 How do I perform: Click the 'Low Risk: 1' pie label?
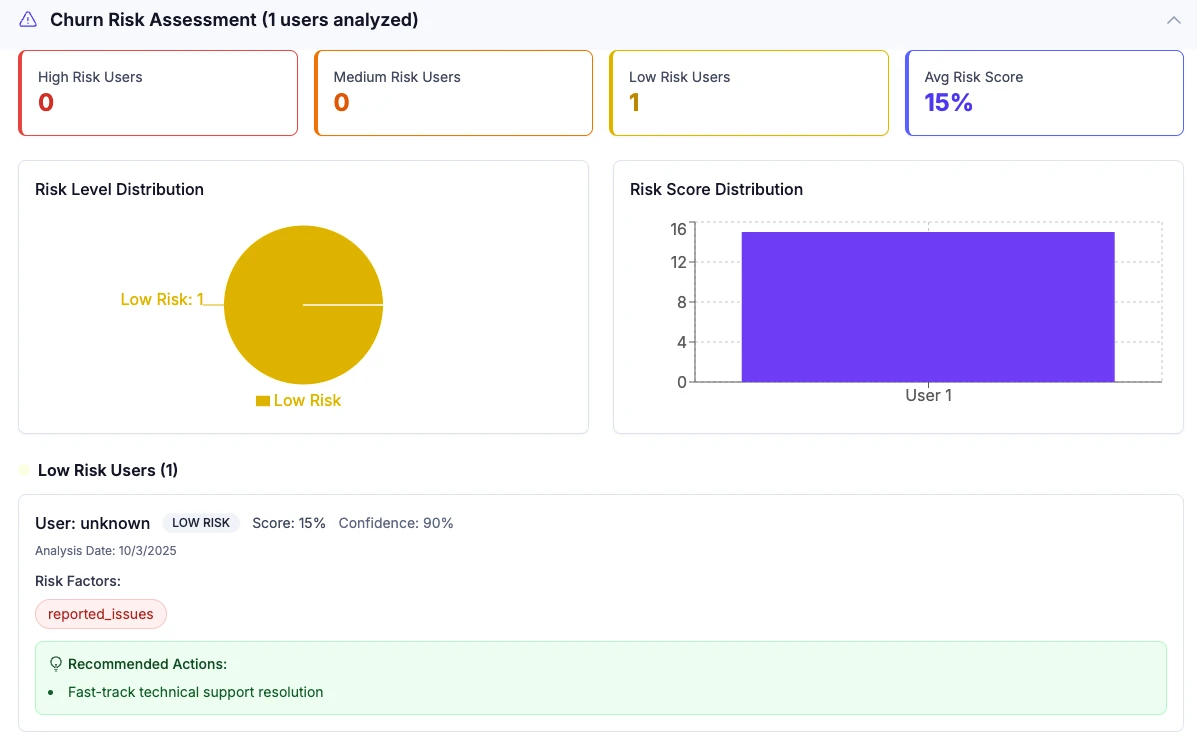[162, 299]
